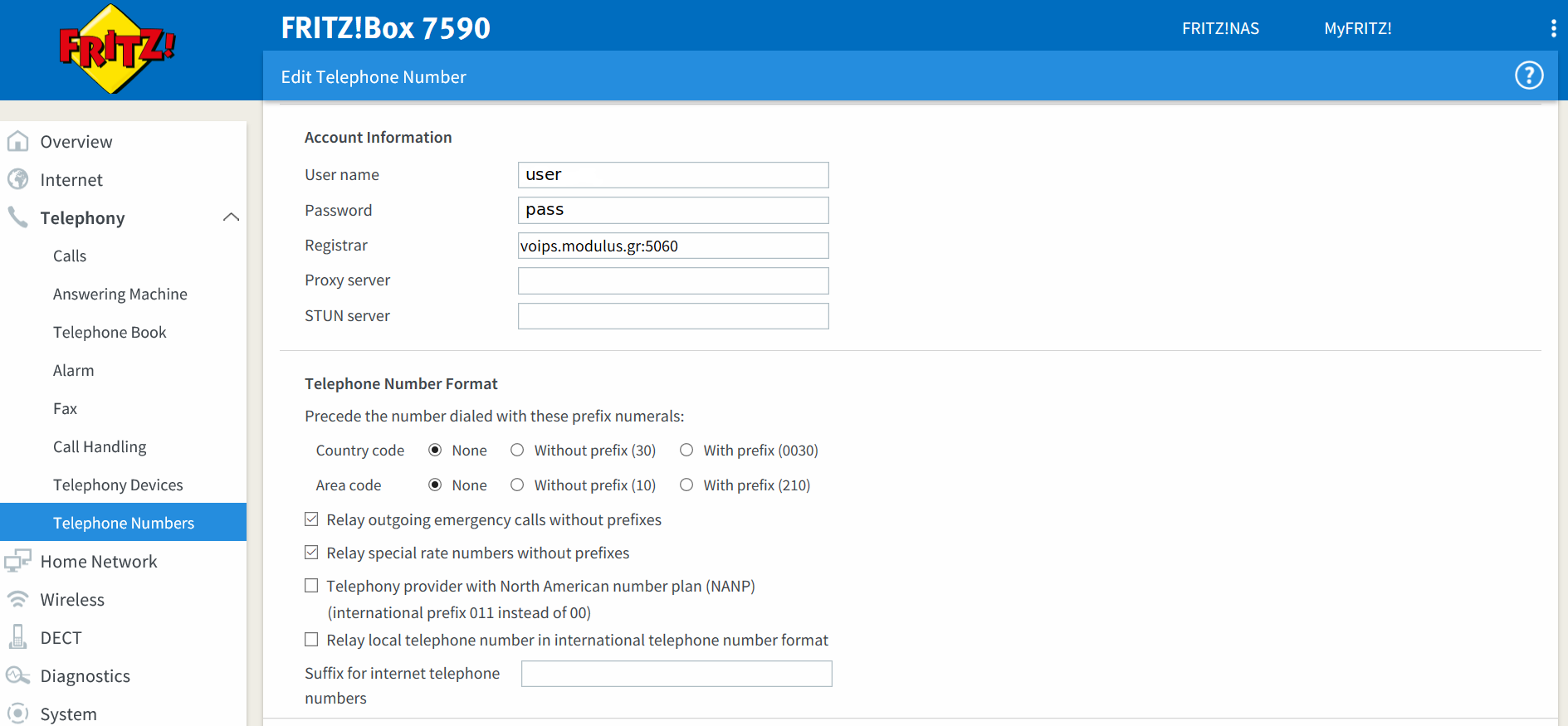Collapse the Telephony menu chevron
The image size is (1568, 726).
pos(231,217)
